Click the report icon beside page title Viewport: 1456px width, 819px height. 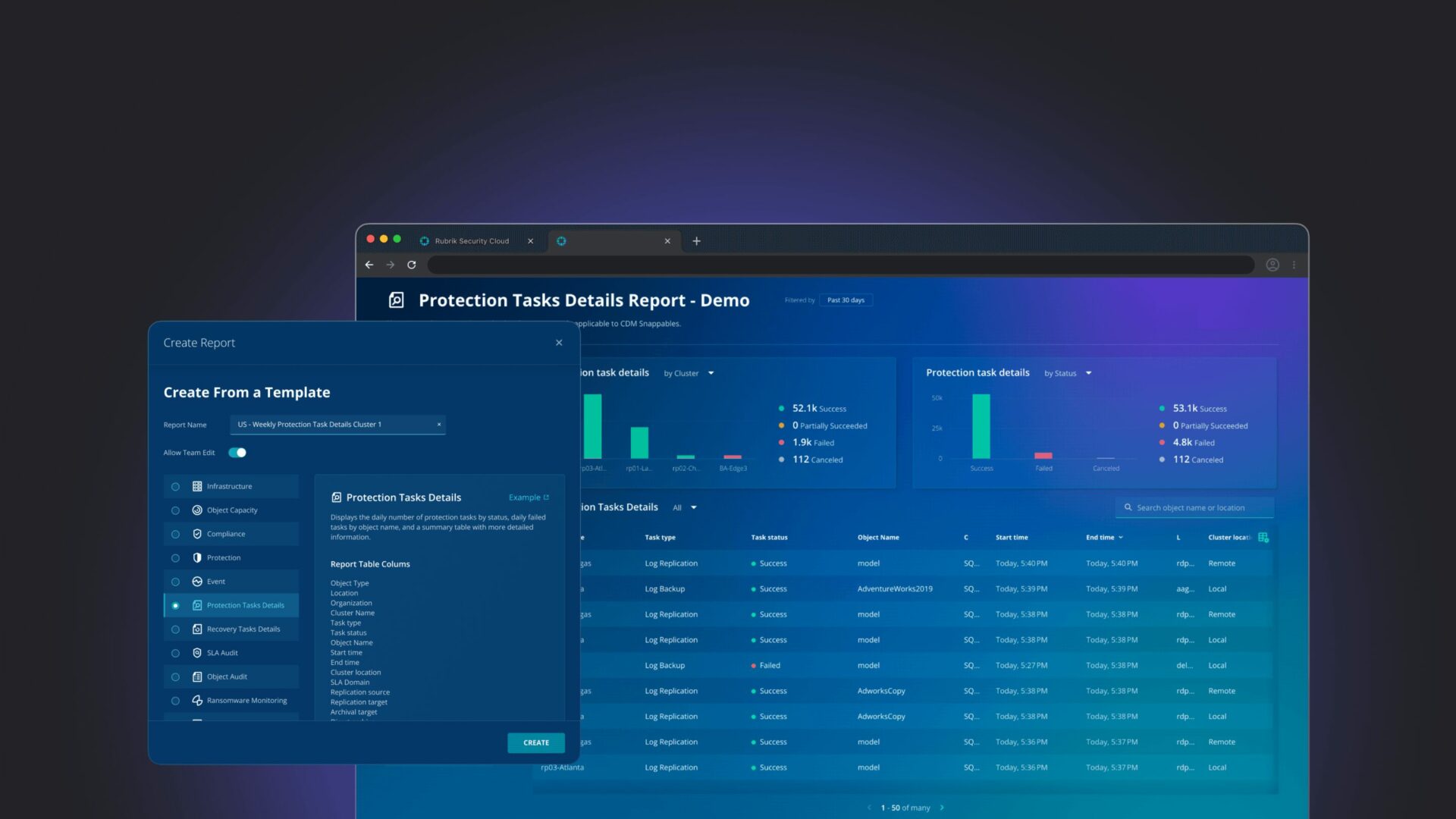[397, 300]
